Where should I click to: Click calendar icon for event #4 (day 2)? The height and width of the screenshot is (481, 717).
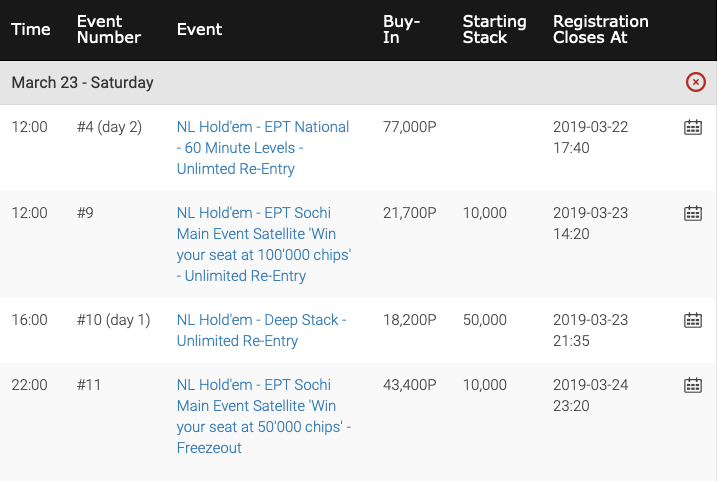(x=693, y=127)
